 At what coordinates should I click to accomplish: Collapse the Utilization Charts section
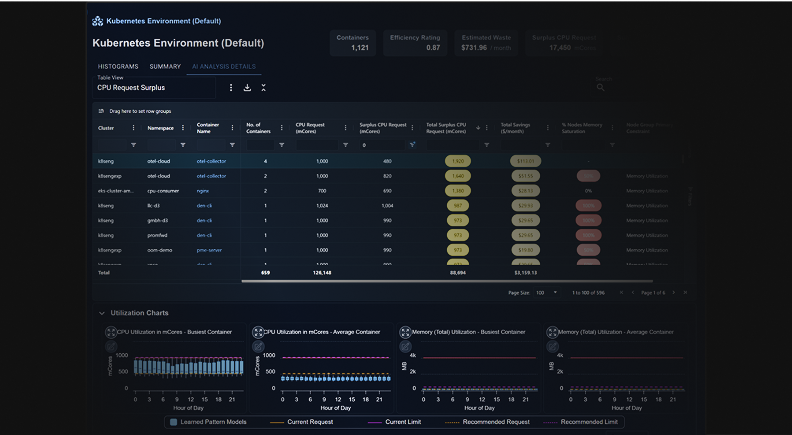[102, 313]
